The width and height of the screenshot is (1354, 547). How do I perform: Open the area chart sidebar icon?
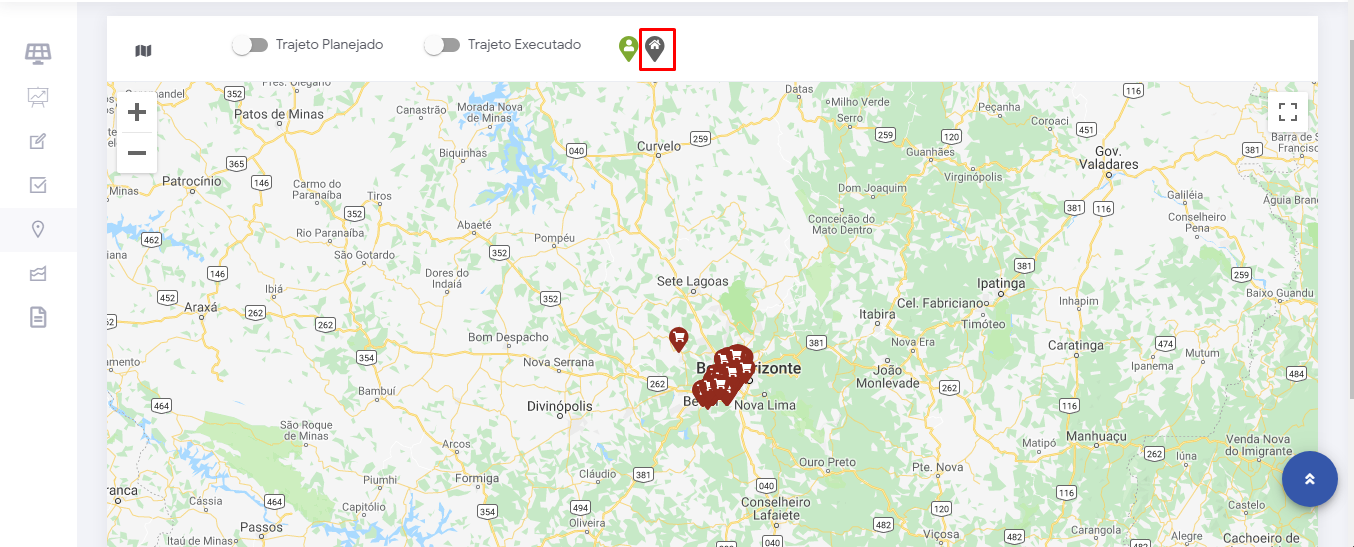[x=38, y=274]
